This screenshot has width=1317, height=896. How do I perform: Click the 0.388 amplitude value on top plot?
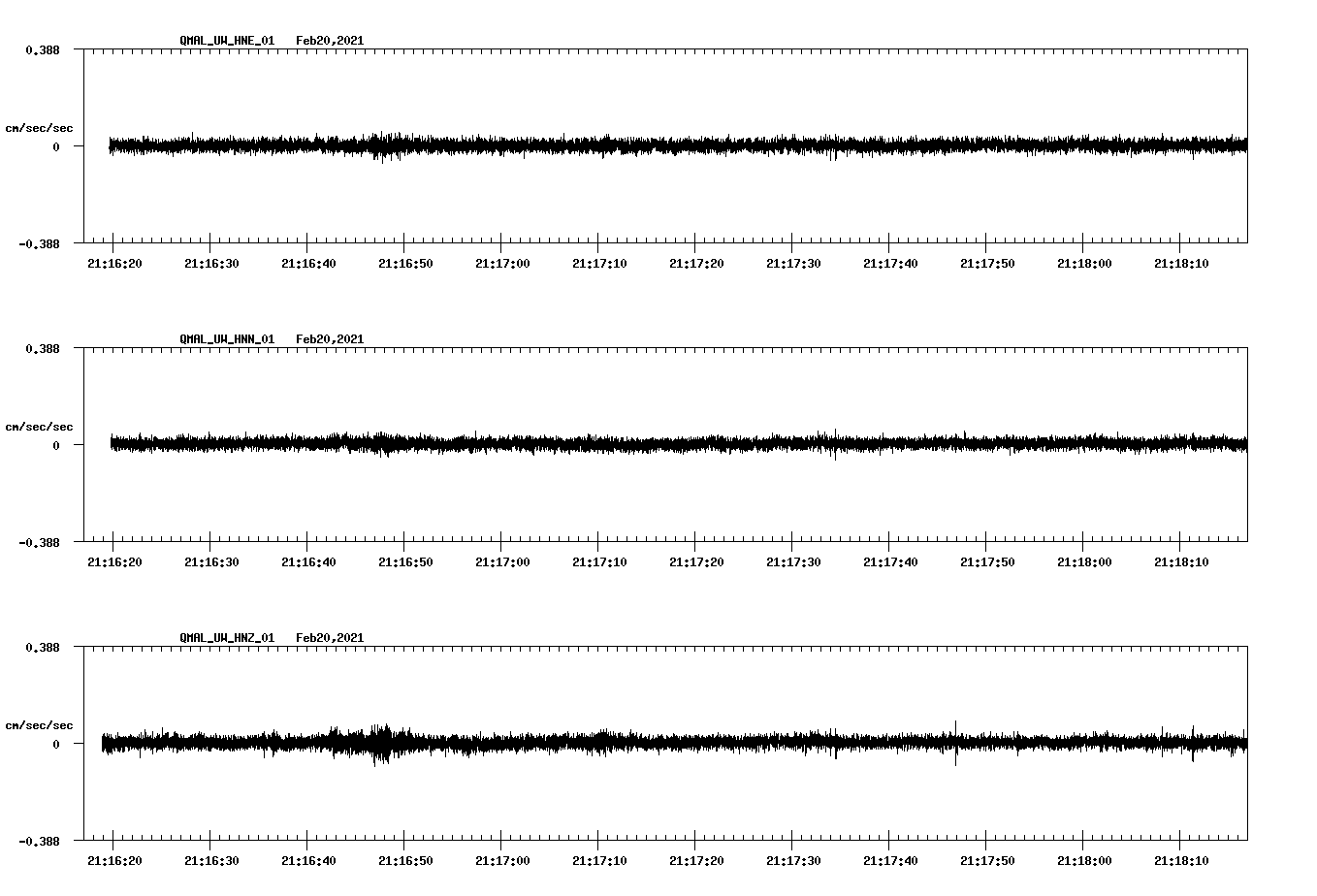pyautogui.click(x=42, y=48)
